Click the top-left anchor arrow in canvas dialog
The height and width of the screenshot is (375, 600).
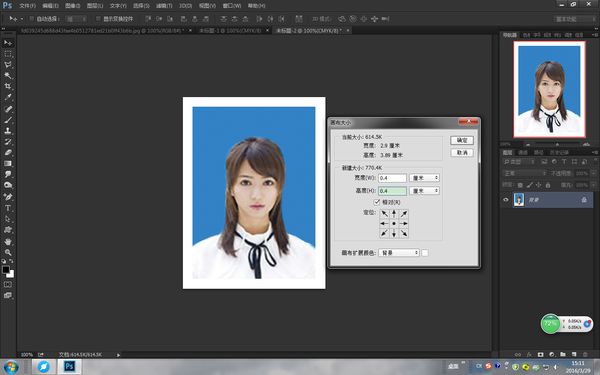coord(384,214)
